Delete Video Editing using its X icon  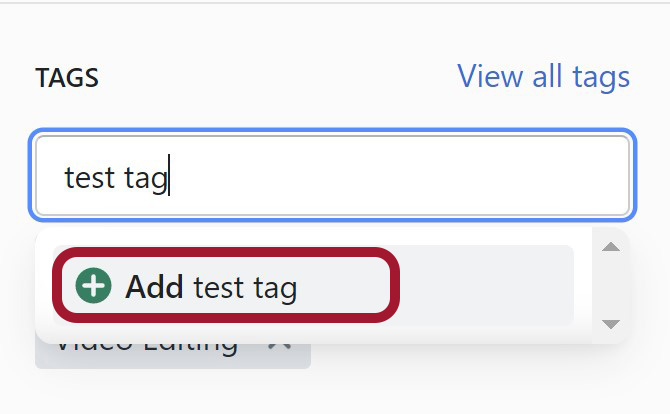[279, 346]
